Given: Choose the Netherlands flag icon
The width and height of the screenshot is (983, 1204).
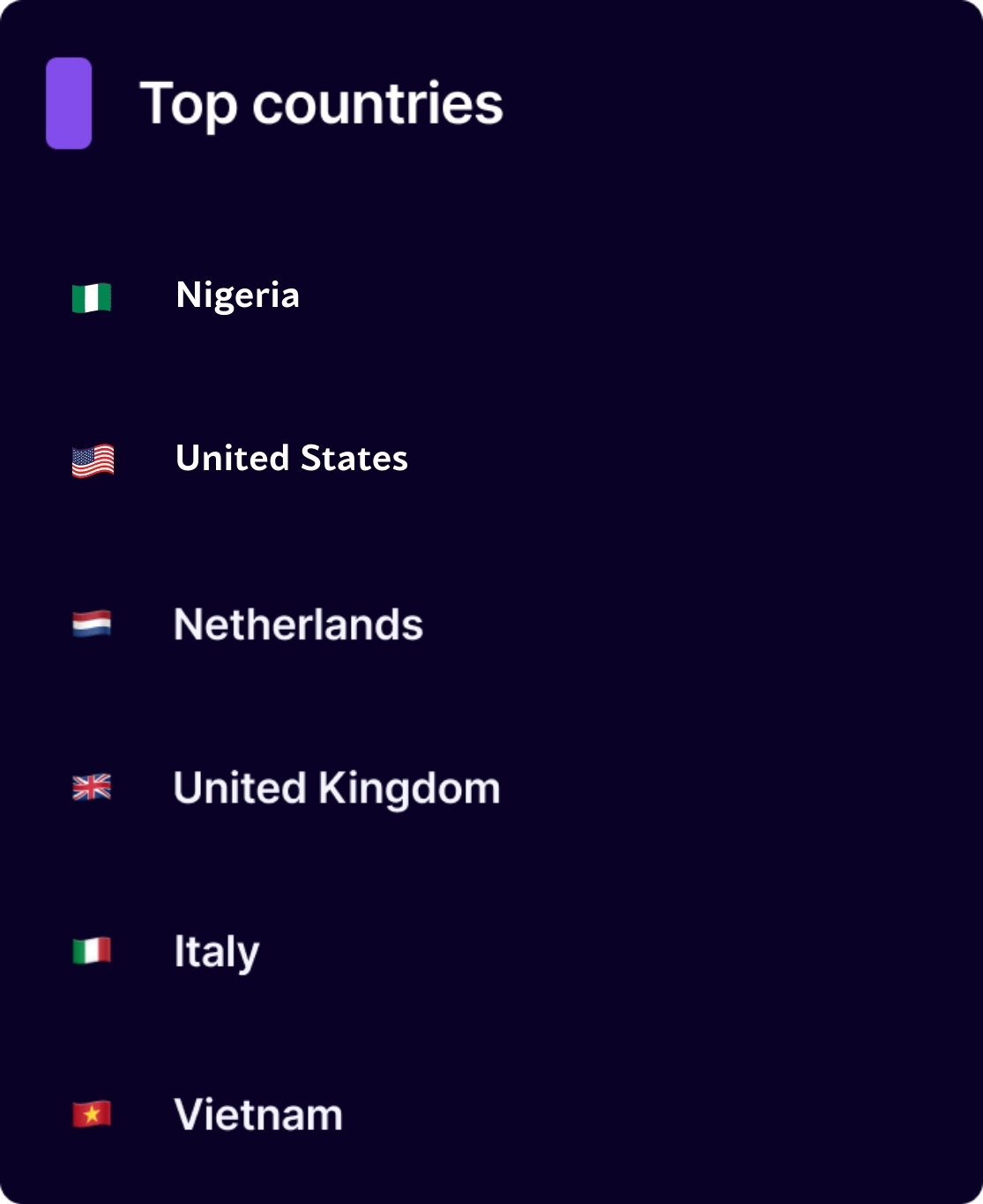Looking at the screenshot, I should click(x=92, y=624).
